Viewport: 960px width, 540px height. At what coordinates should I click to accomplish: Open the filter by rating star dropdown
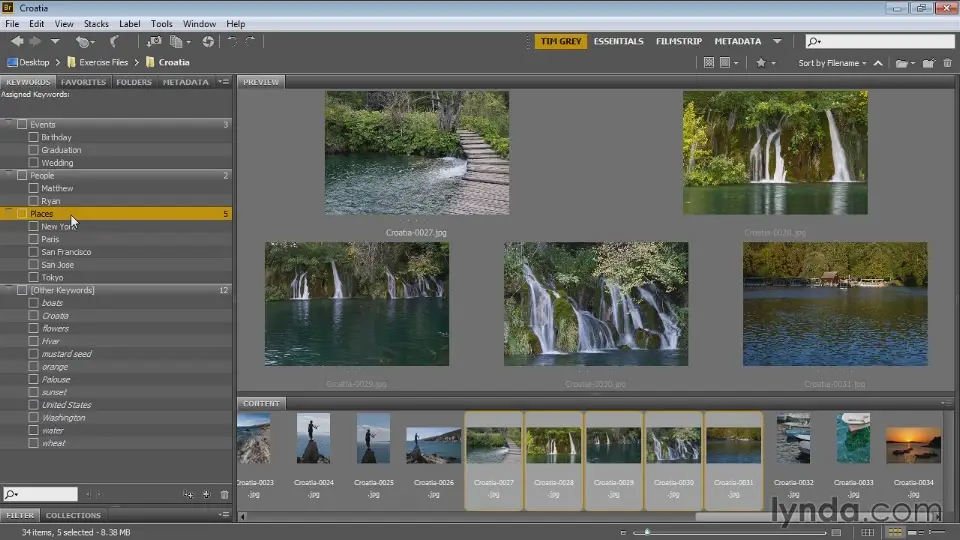764,63
